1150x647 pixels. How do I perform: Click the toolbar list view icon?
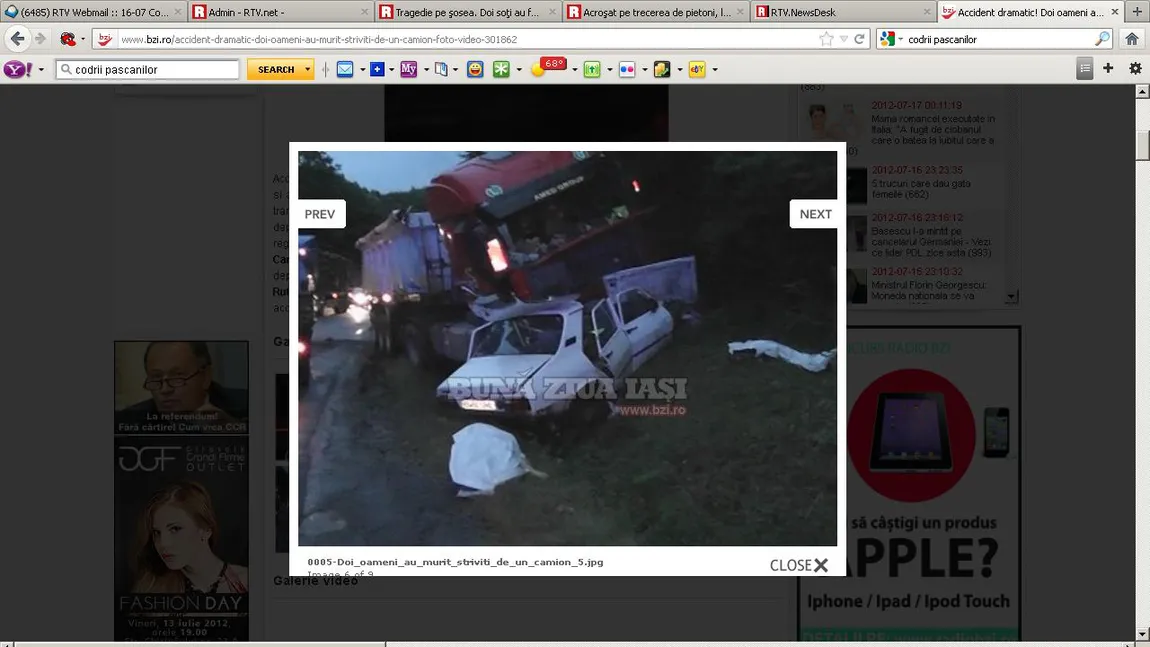[x=1085, y=69]
